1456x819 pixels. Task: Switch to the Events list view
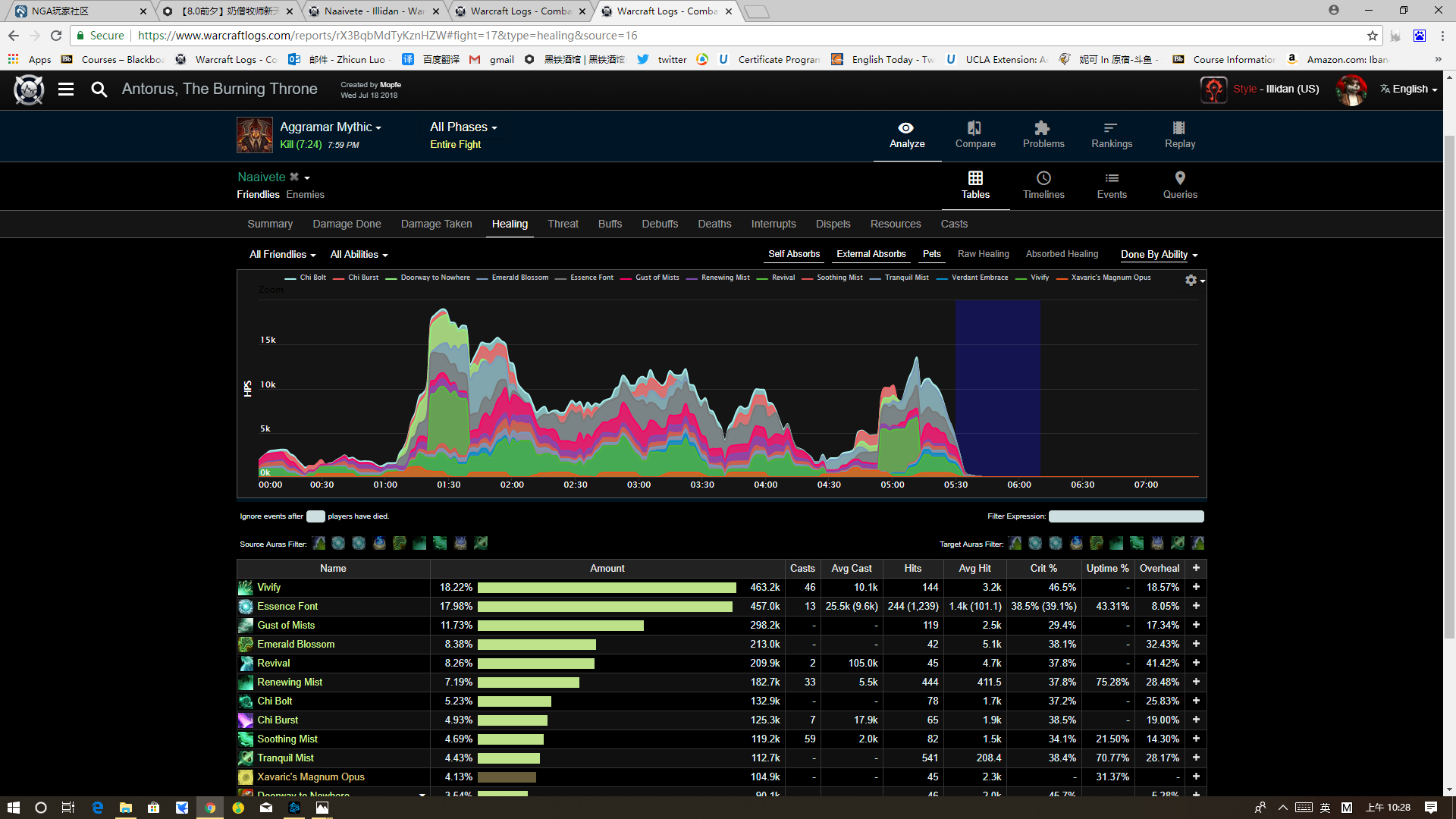(1112, 186)
